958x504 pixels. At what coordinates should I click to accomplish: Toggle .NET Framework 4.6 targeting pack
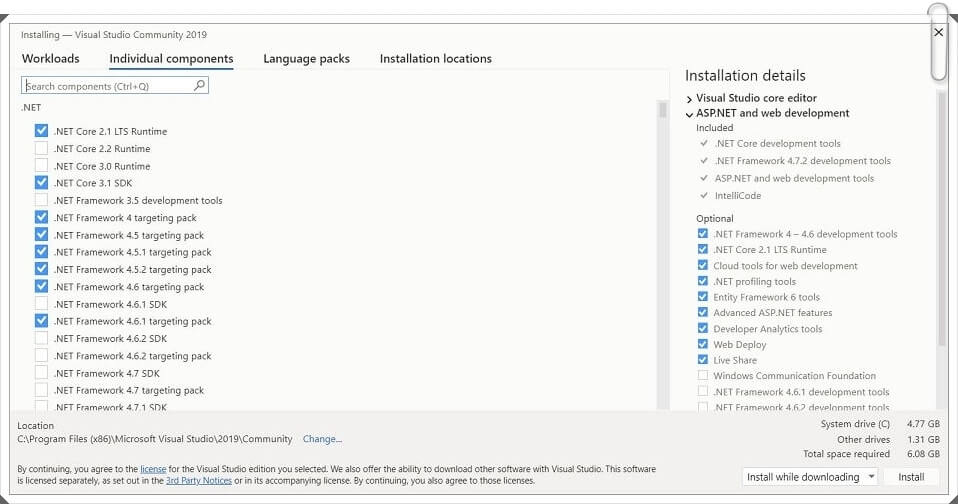41,287
